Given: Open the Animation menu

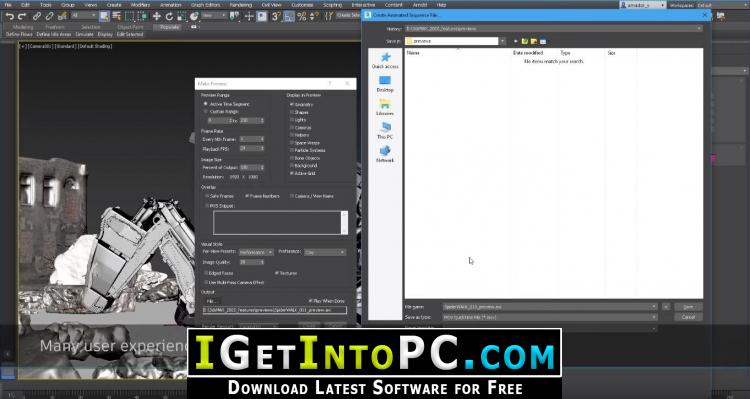Looking at the screenshot, I should pos(171,5).
